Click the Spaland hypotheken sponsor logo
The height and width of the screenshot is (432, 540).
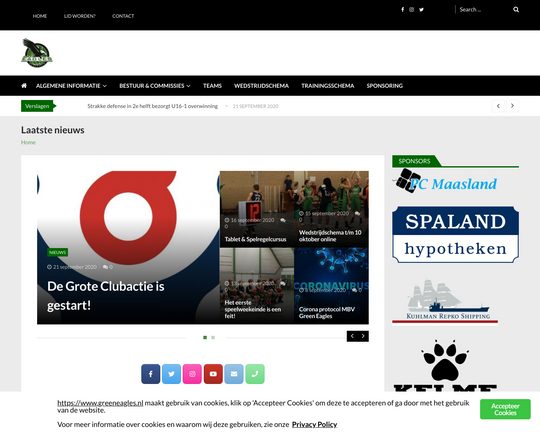pyautogui.click(x=455, y=235)
